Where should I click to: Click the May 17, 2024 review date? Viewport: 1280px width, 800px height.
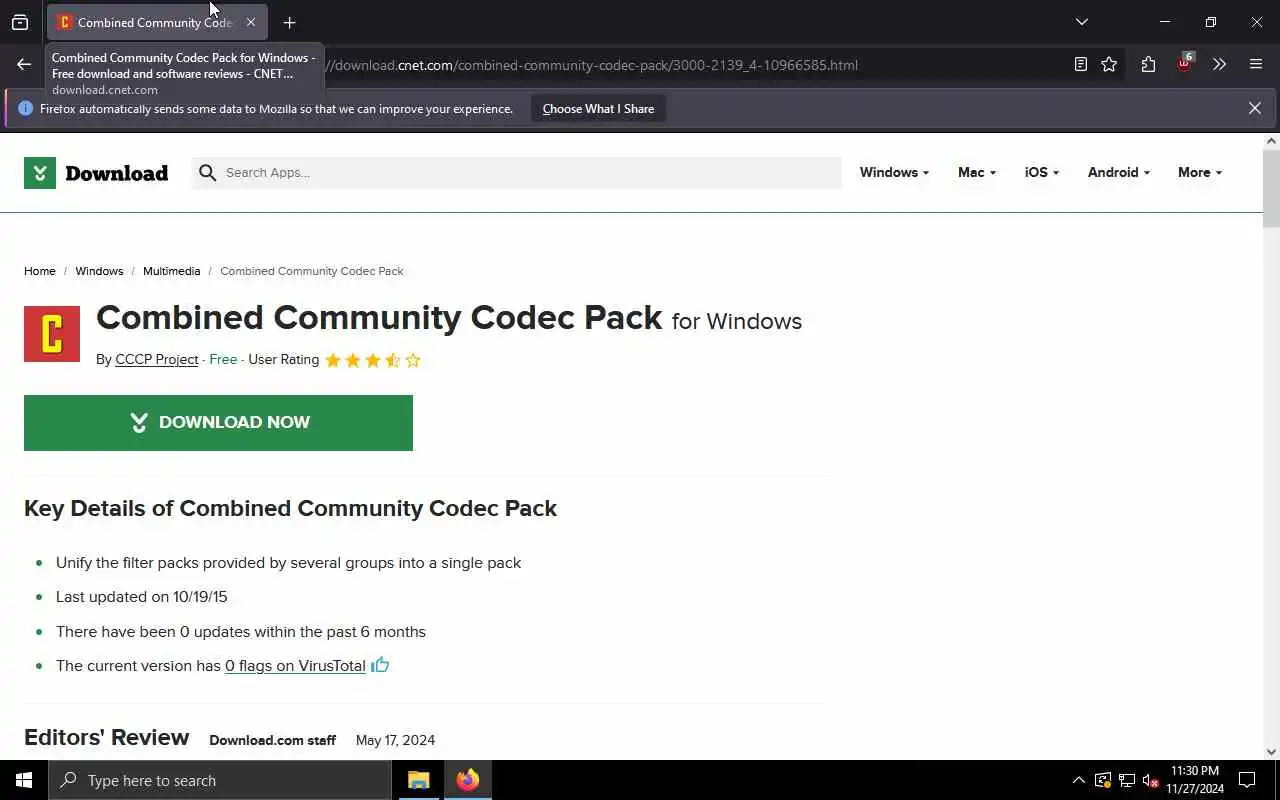point(395,740)
